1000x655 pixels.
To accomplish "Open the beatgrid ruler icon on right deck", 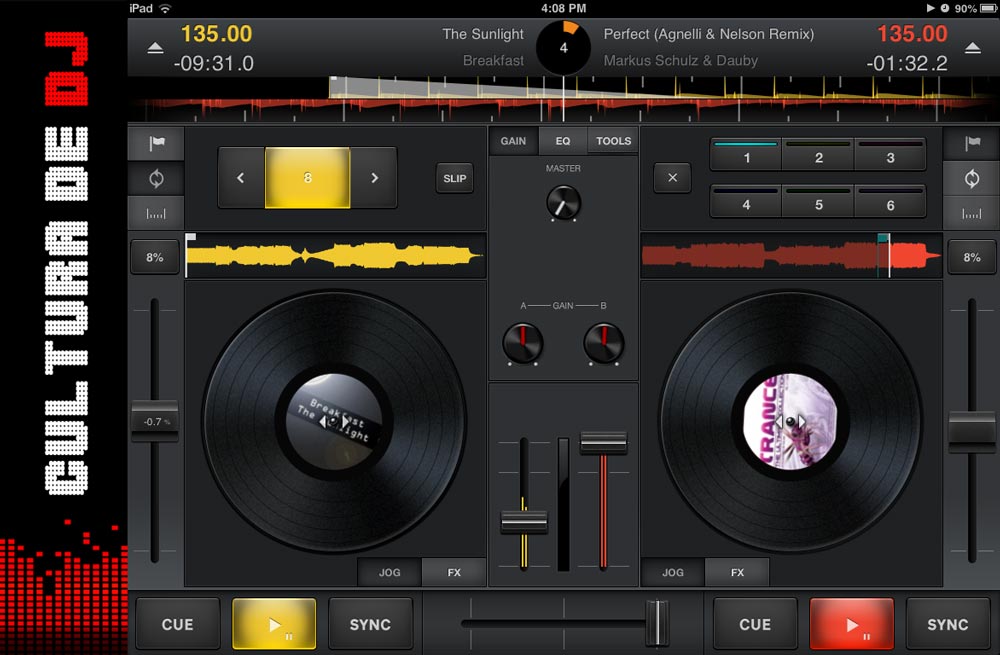I will [971, 212].
